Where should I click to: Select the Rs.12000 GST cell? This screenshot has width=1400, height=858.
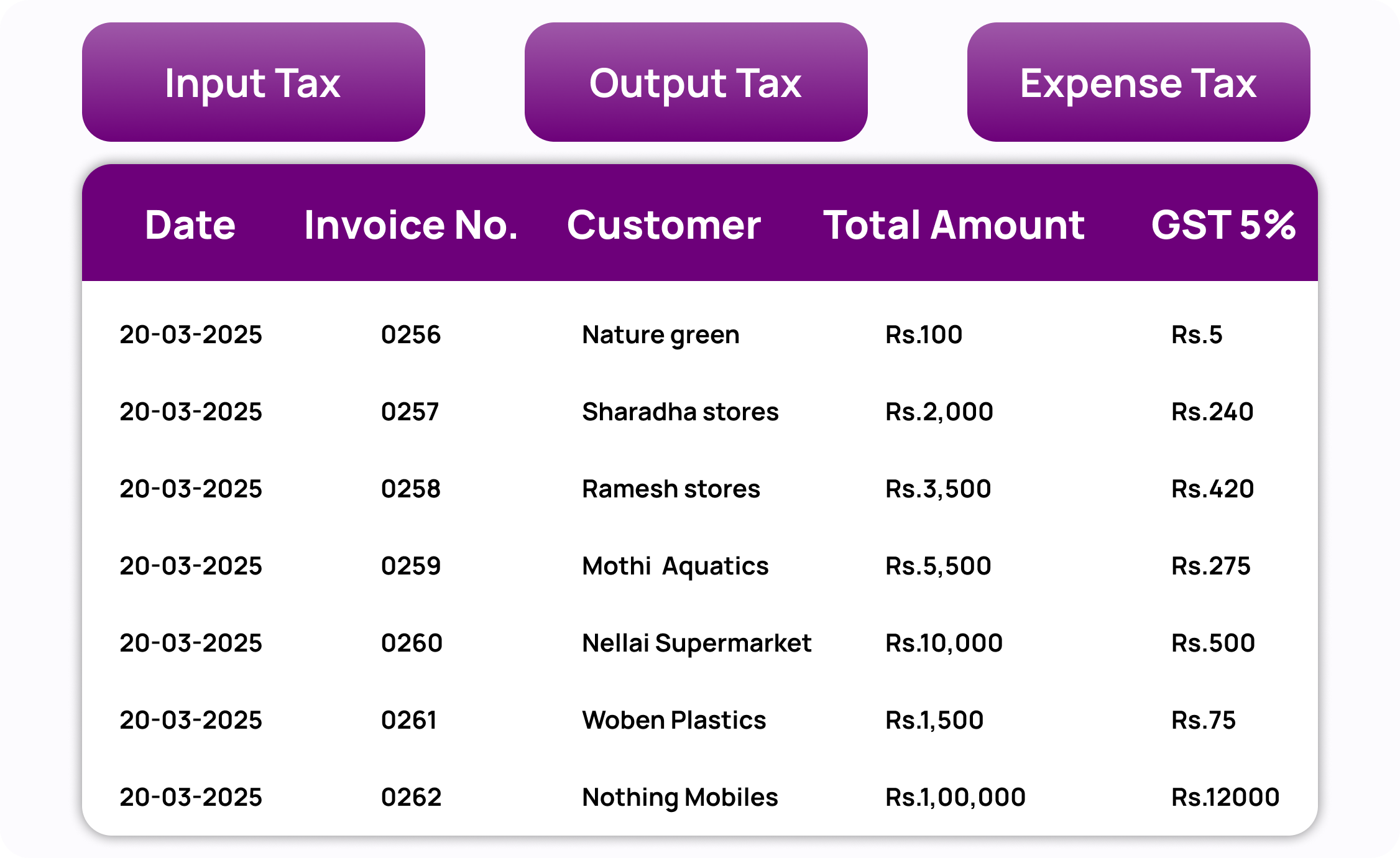pyautogui.click(x=1225, y=797)
